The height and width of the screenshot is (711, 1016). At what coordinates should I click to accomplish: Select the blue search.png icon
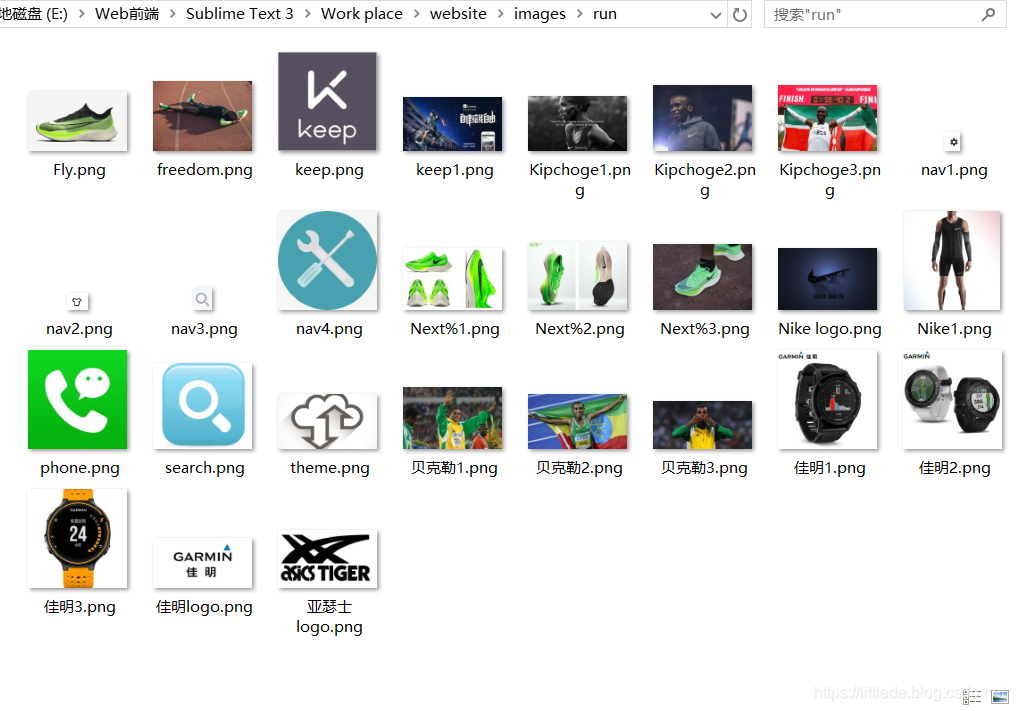tap(202, 406)
